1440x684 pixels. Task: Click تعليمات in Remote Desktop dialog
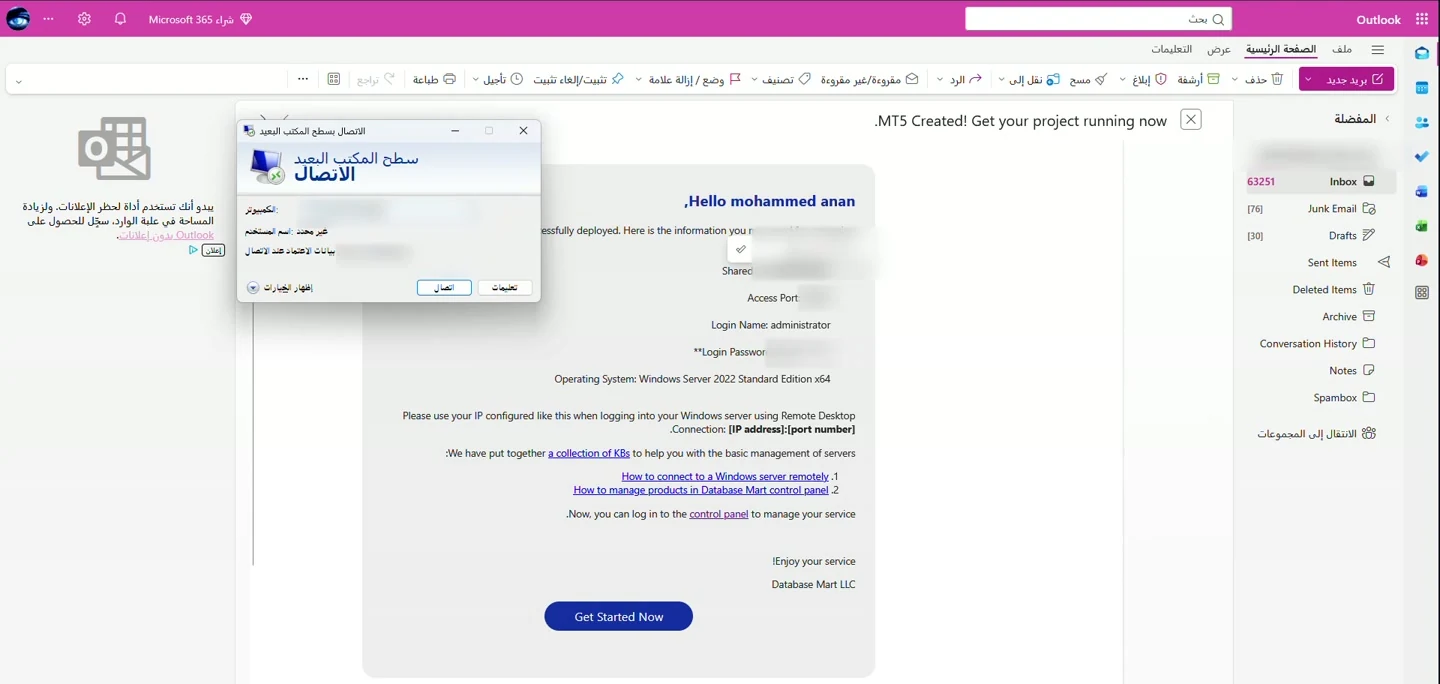click(505, 288)
